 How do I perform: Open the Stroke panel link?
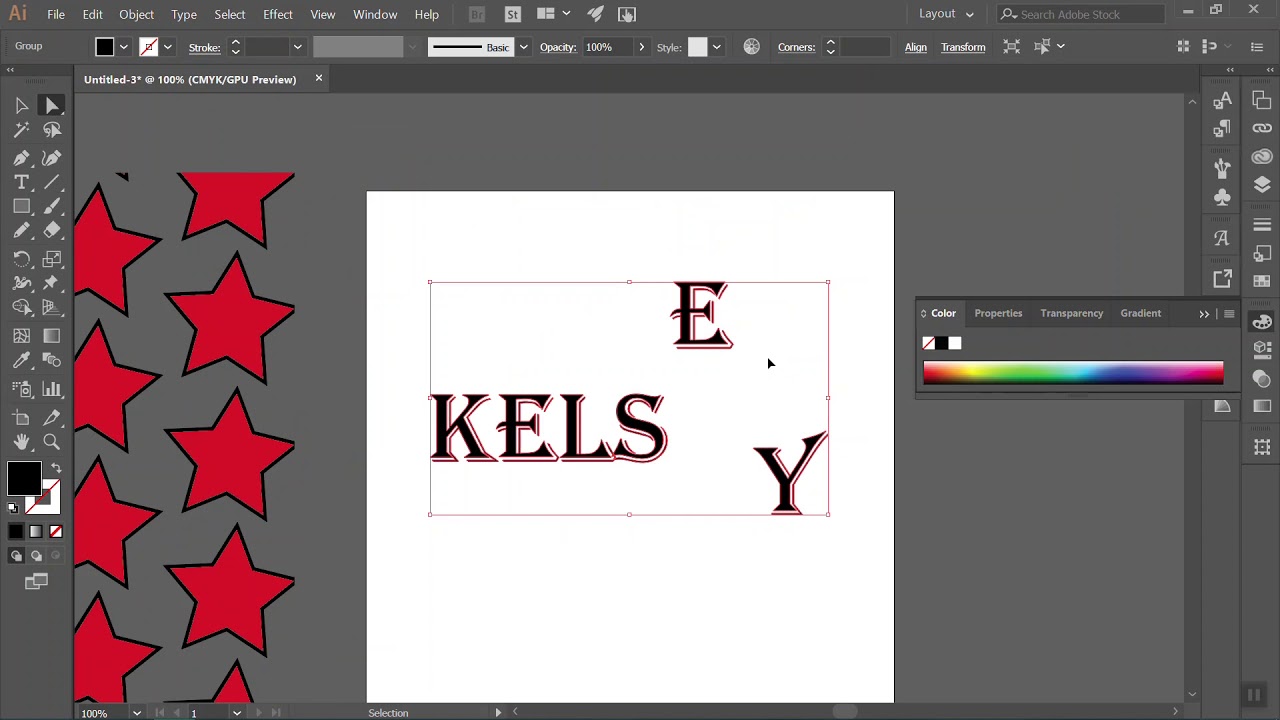pyautogui.click(x=204, y=47)
